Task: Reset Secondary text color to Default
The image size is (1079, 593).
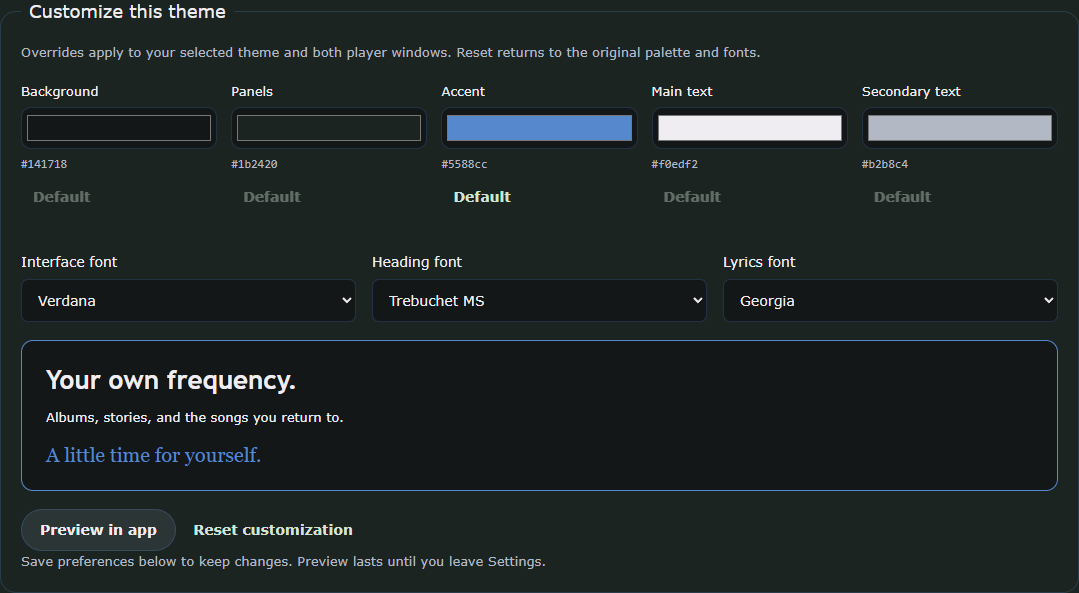Action: click(x=902, y=197)
